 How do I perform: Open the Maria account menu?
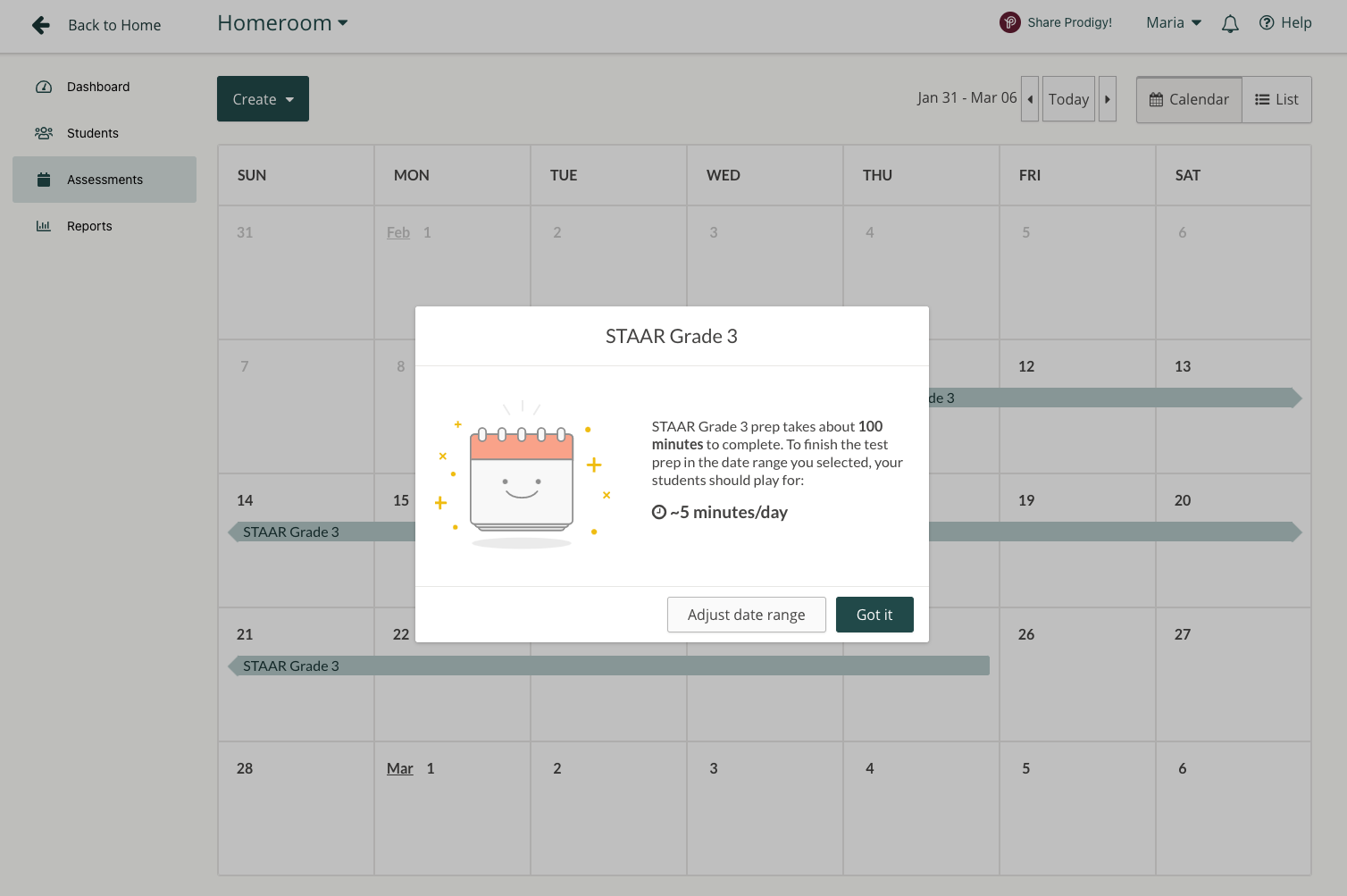click(x=1173, y=23)
